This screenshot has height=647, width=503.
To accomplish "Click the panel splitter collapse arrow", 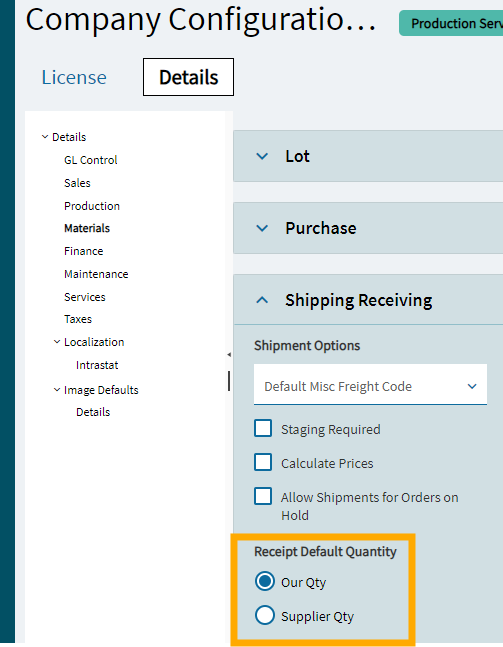I will pos(229,354).
